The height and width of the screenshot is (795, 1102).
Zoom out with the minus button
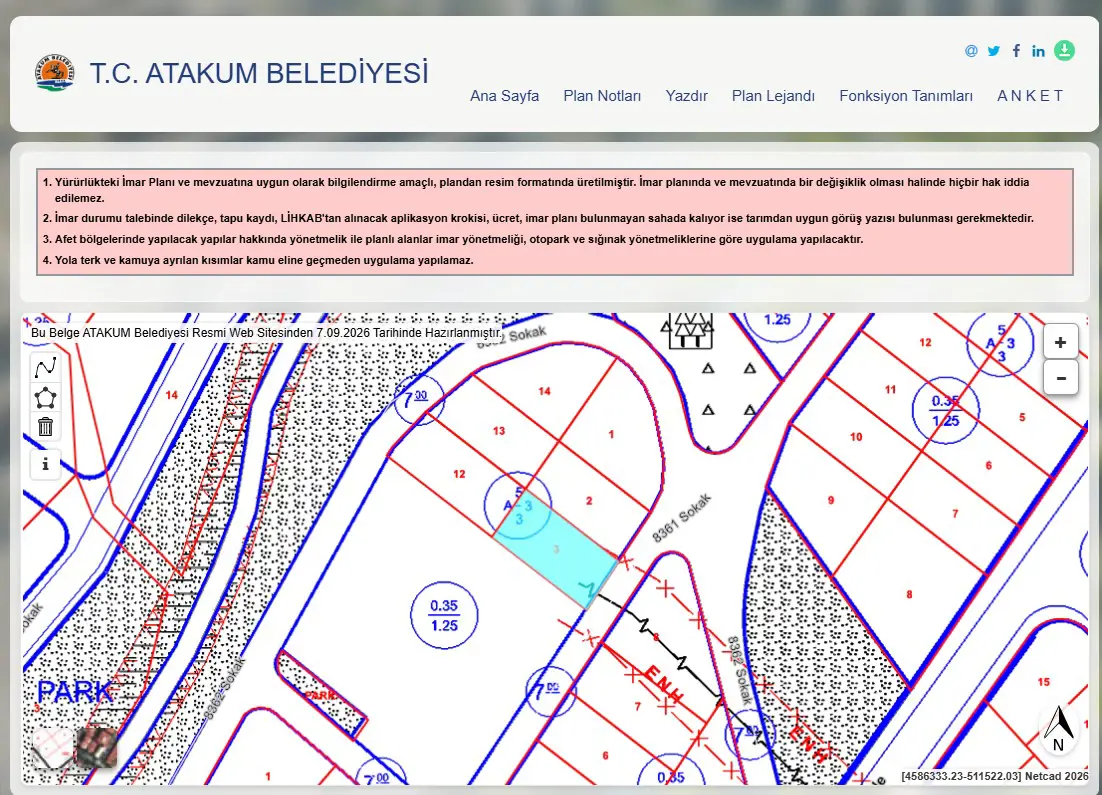click(x=1061, y=377)
